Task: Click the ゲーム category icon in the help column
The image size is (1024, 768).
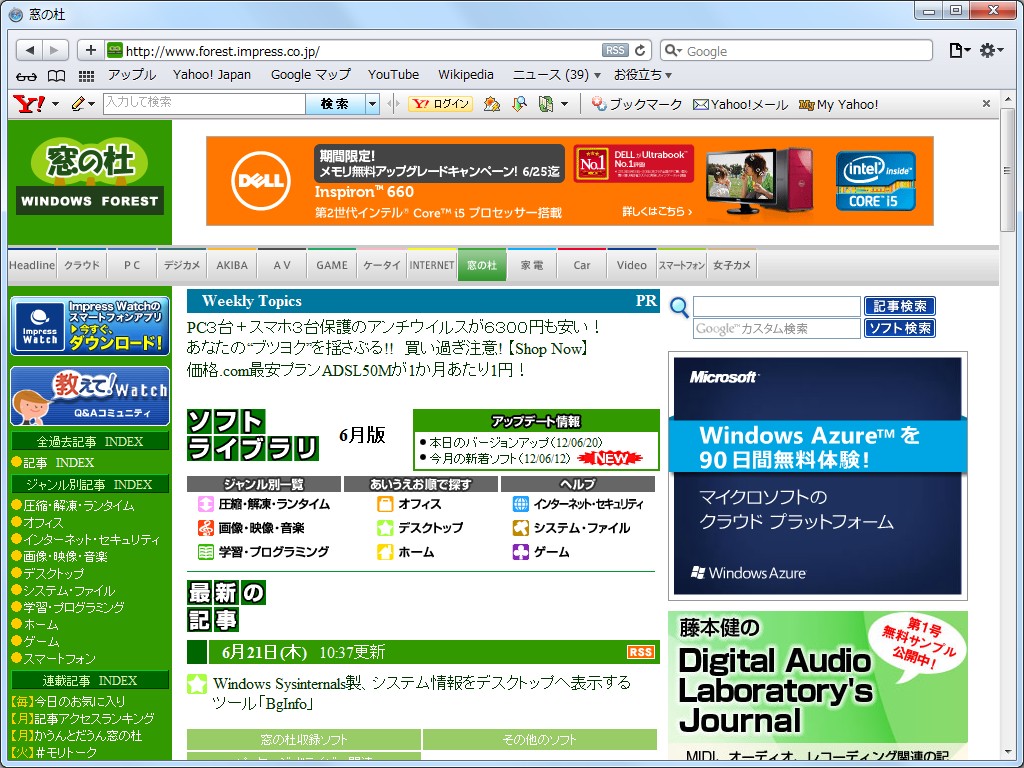Action: pos(520,551)
